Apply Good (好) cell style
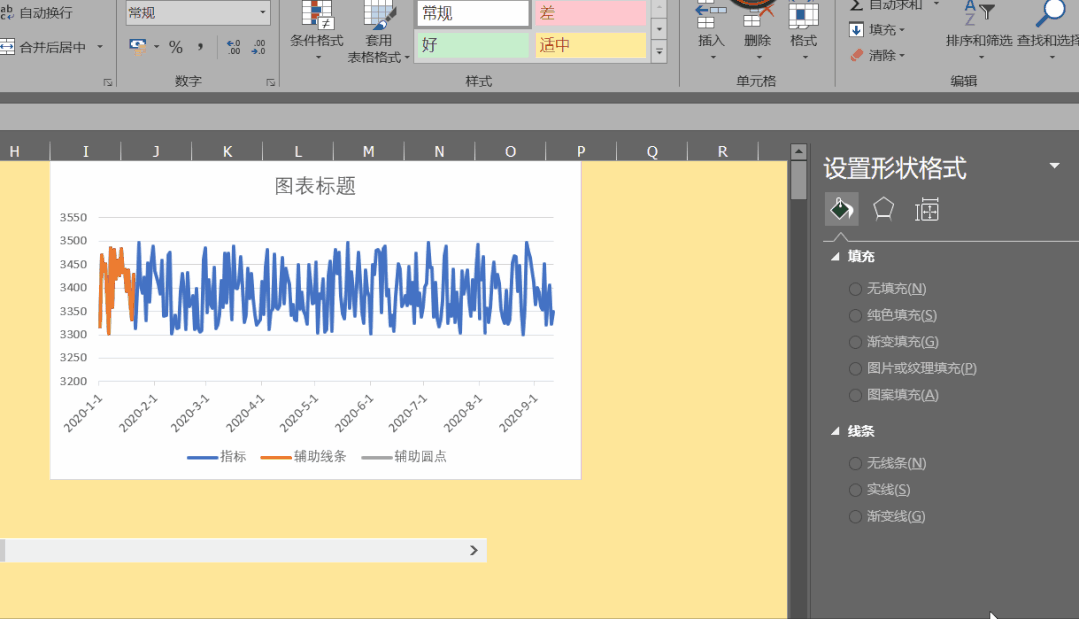Image resolution: width=1079 pixels, height=619 pixels. (x=473, y=45)
